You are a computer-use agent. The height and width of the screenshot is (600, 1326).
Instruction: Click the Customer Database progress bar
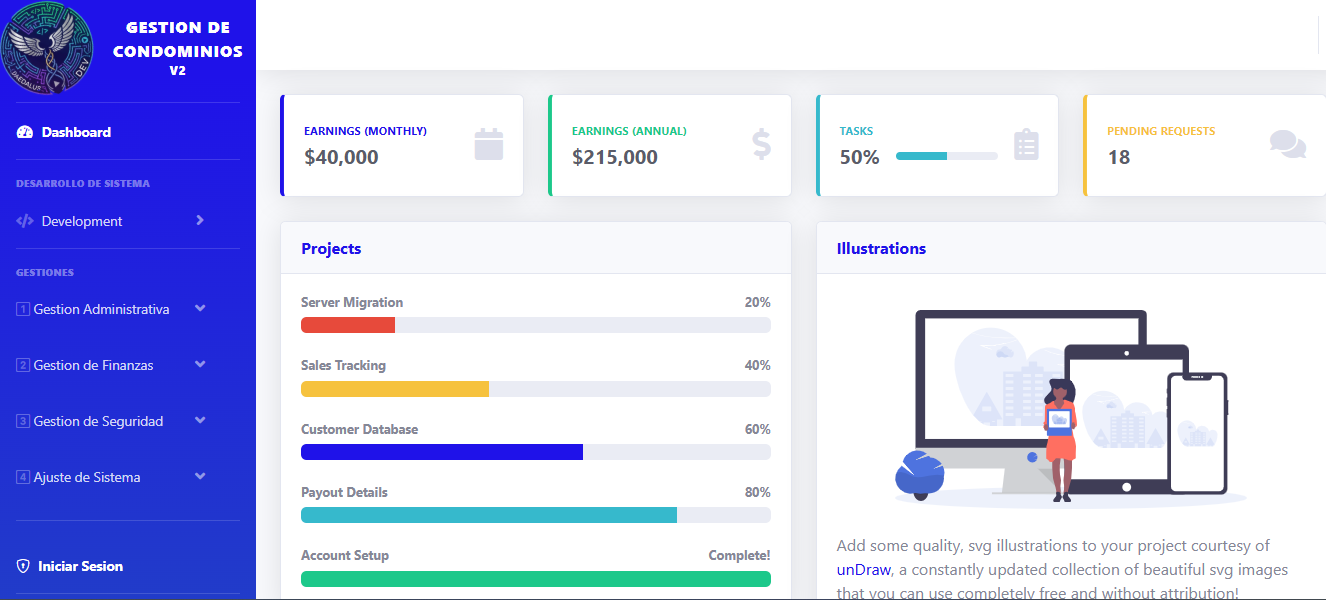(535, 452)
